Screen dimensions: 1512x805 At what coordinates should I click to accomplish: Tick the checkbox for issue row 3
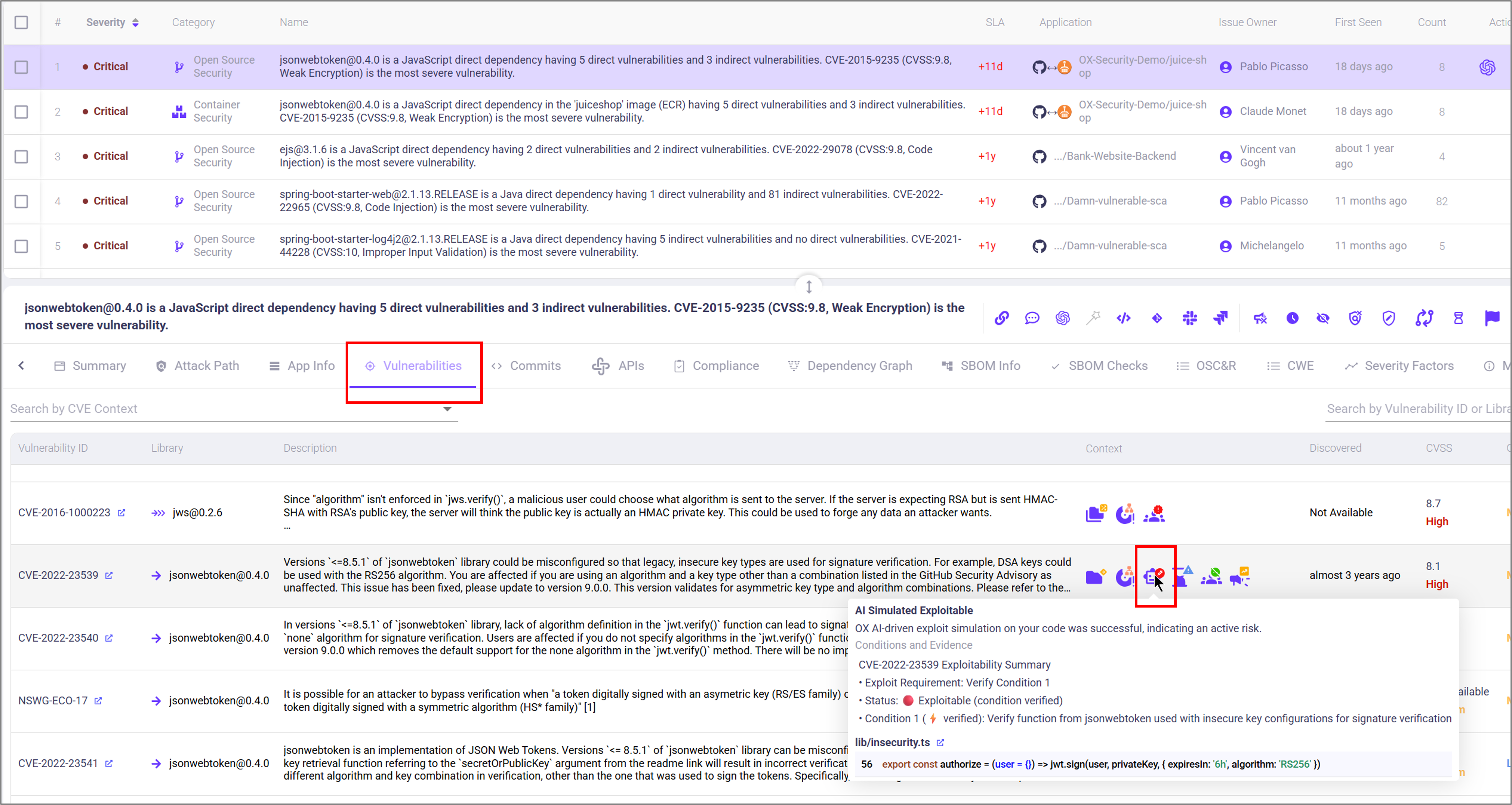[21, 157]
